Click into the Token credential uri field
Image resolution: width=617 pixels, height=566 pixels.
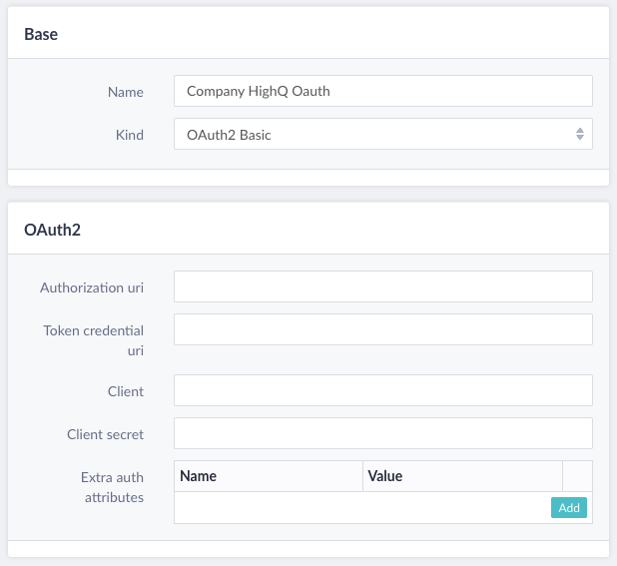[x=382, y=330]
